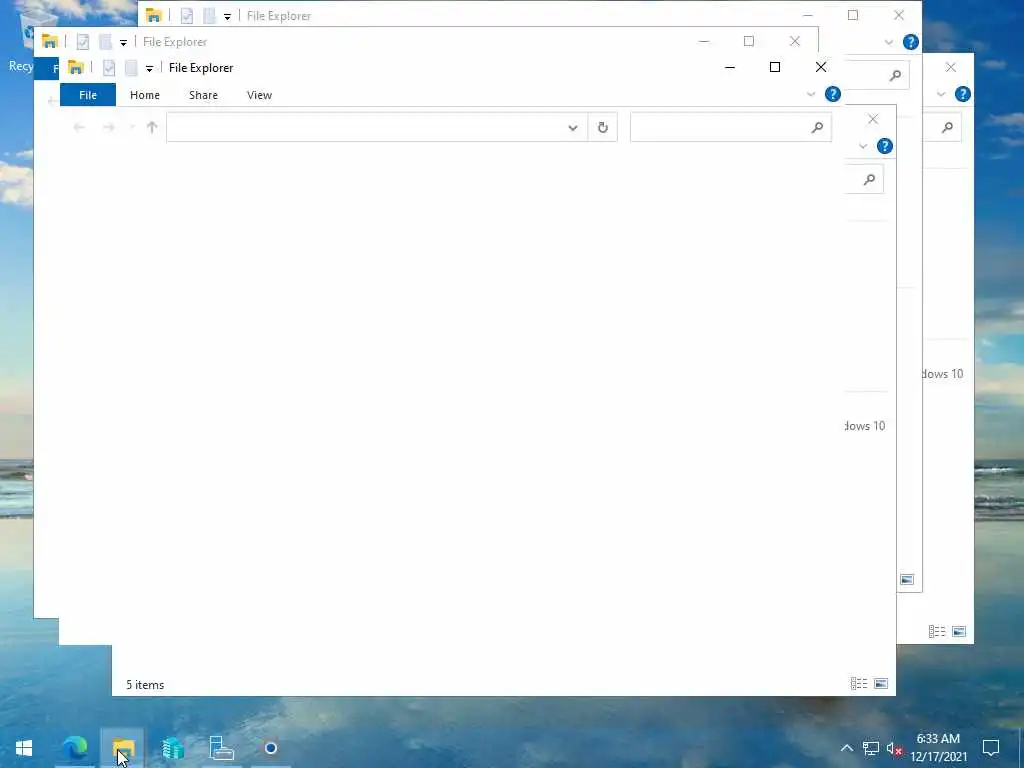The image size is (1024, 768).
Task: Collapse the ribbon chevron in the rightmost background window
Action: pyautogui.click(x=941, y=94)
